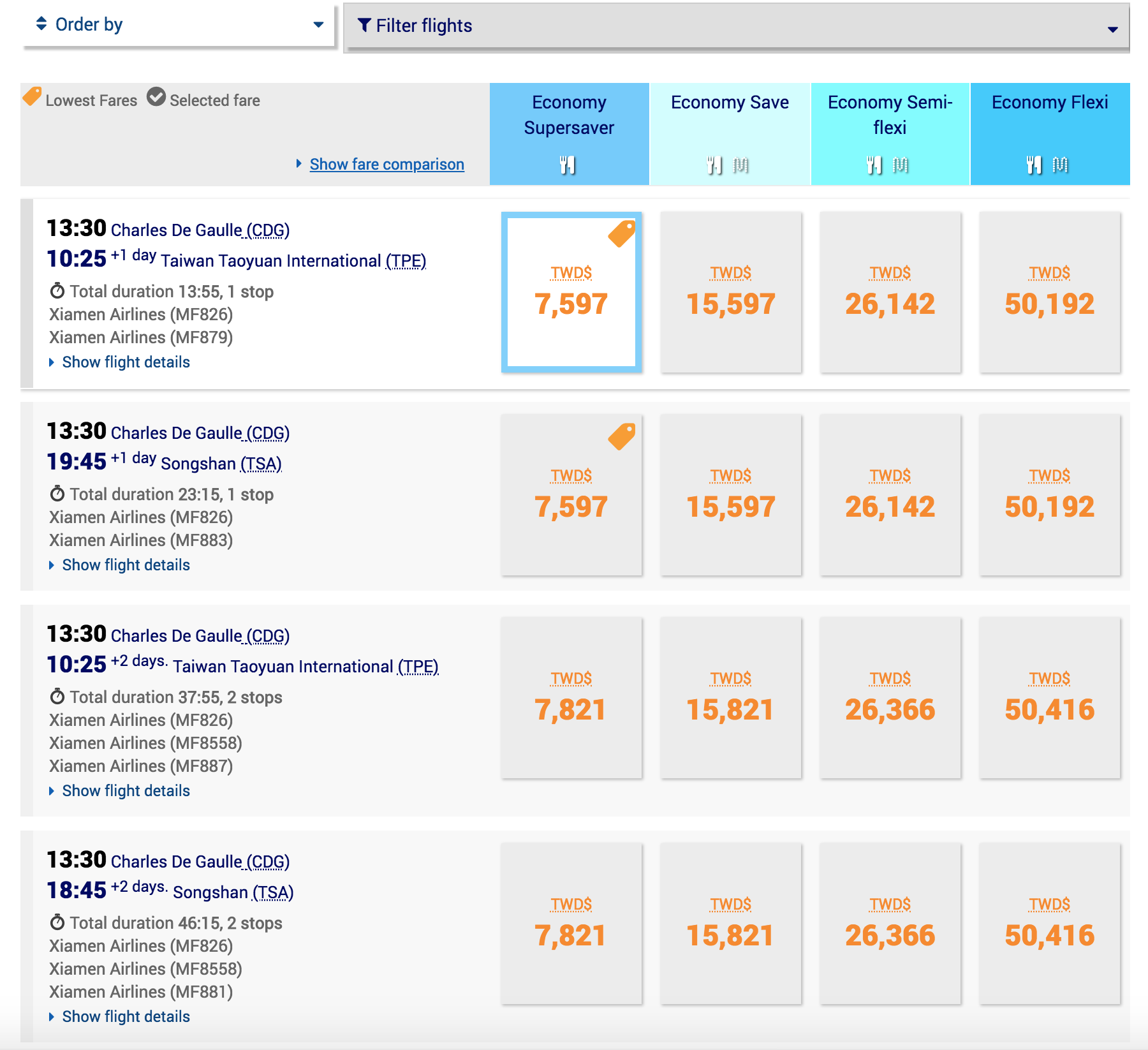
Task: Click TWD$ currency label above 7,597 first row
Action: [x=571, y=273]
